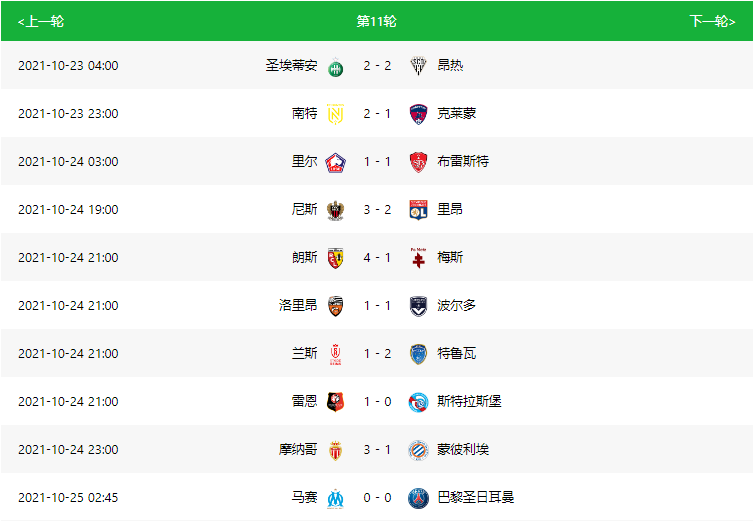Click the Angers club crest

[x=418, y=66]
